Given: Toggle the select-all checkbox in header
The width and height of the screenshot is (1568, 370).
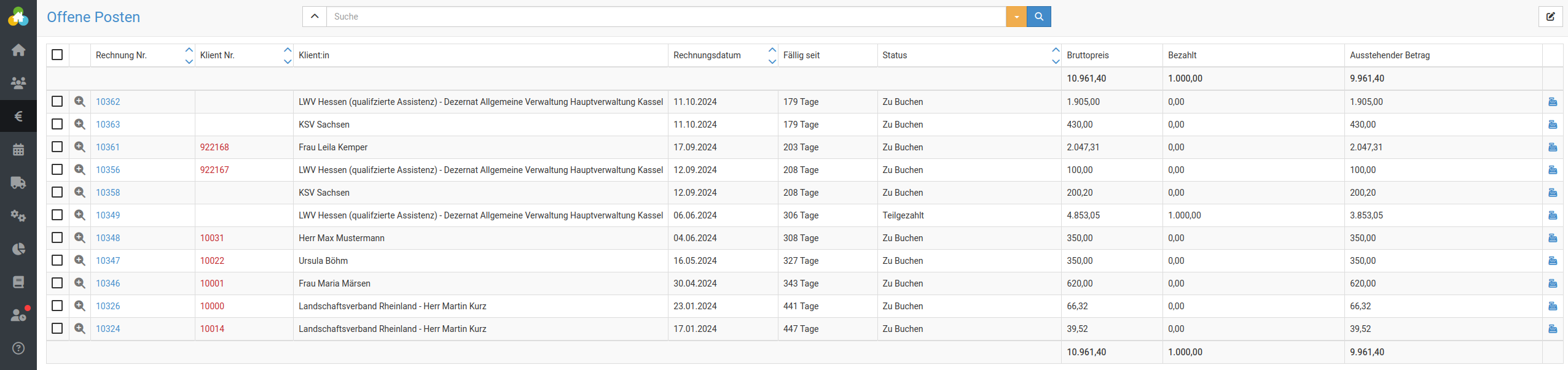Looking at the screenshot, I should point(57,55).
